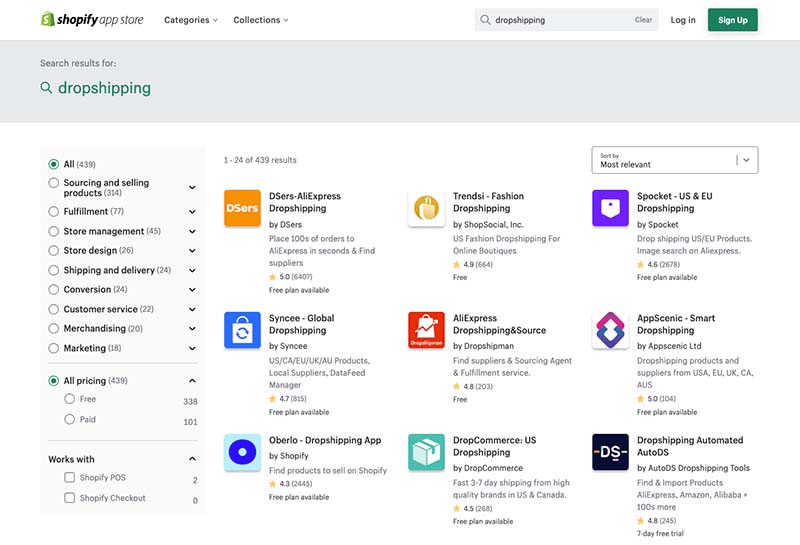
Task: Expand the Shipping and delivery chevron
Action: coord(192,270)
